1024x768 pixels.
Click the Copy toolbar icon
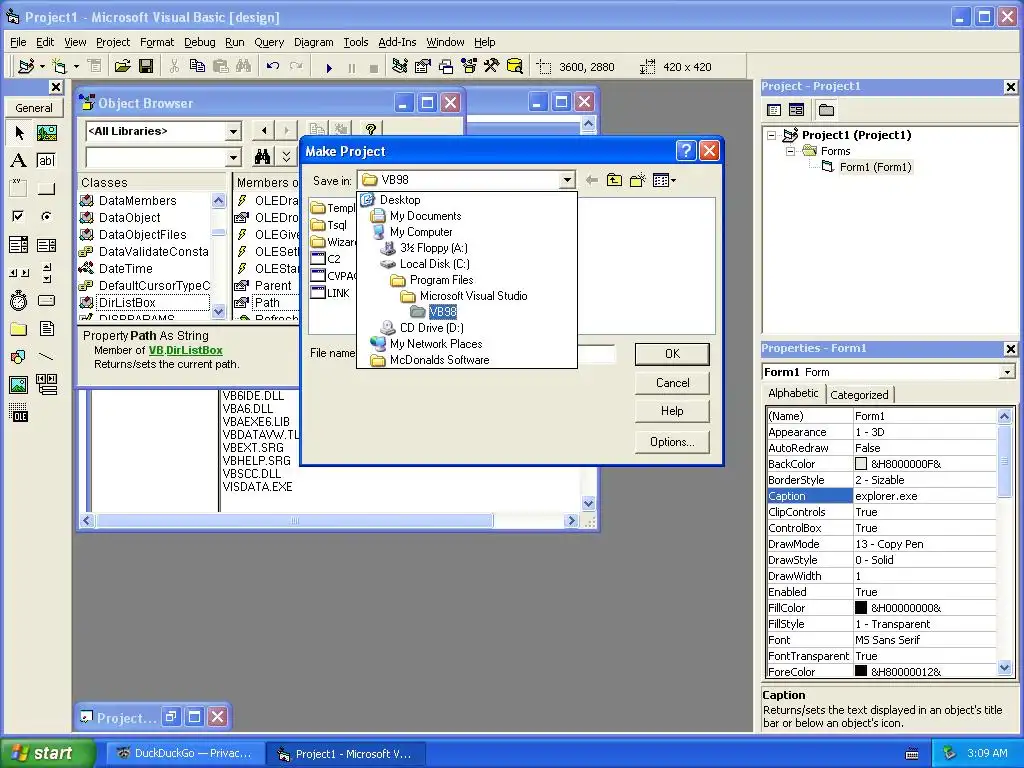(197, 66)
